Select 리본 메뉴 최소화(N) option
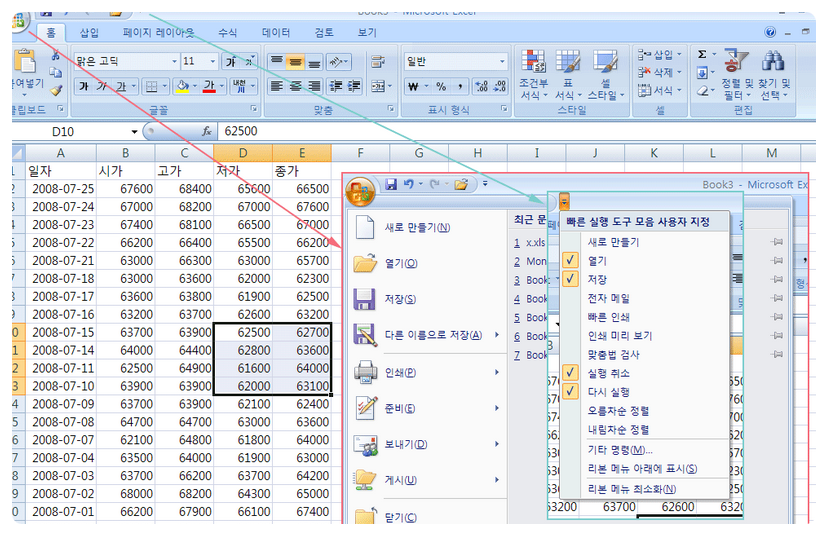828x536 pixels. pos(632,489)
